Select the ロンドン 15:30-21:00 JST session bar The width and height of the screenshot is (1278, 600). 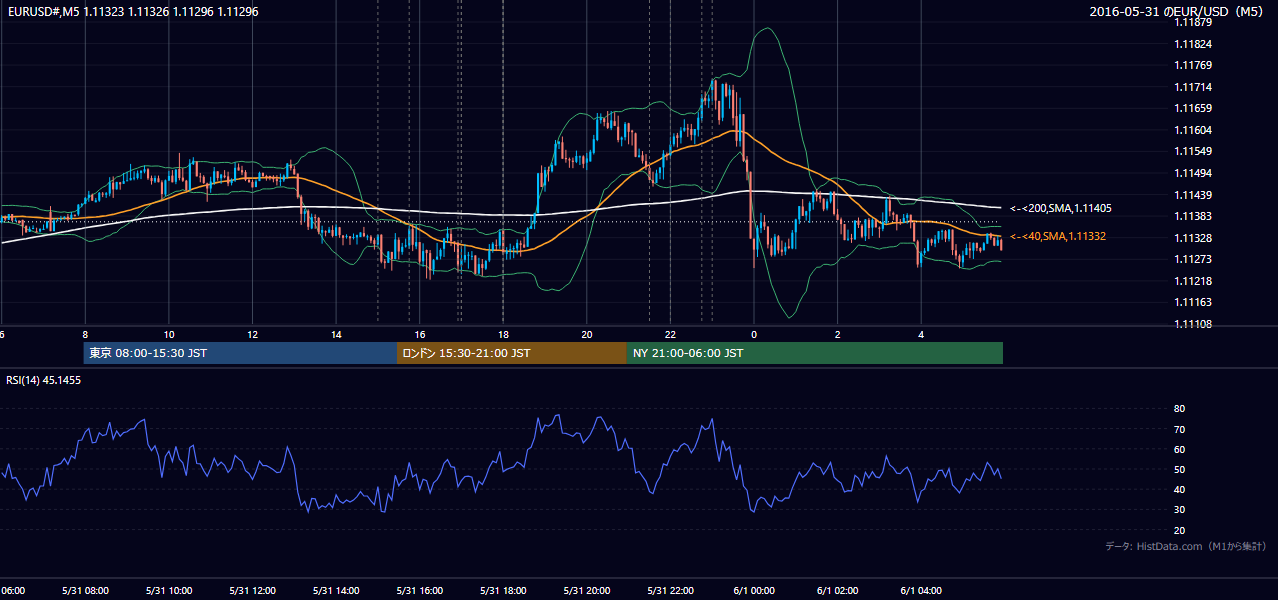511,353
